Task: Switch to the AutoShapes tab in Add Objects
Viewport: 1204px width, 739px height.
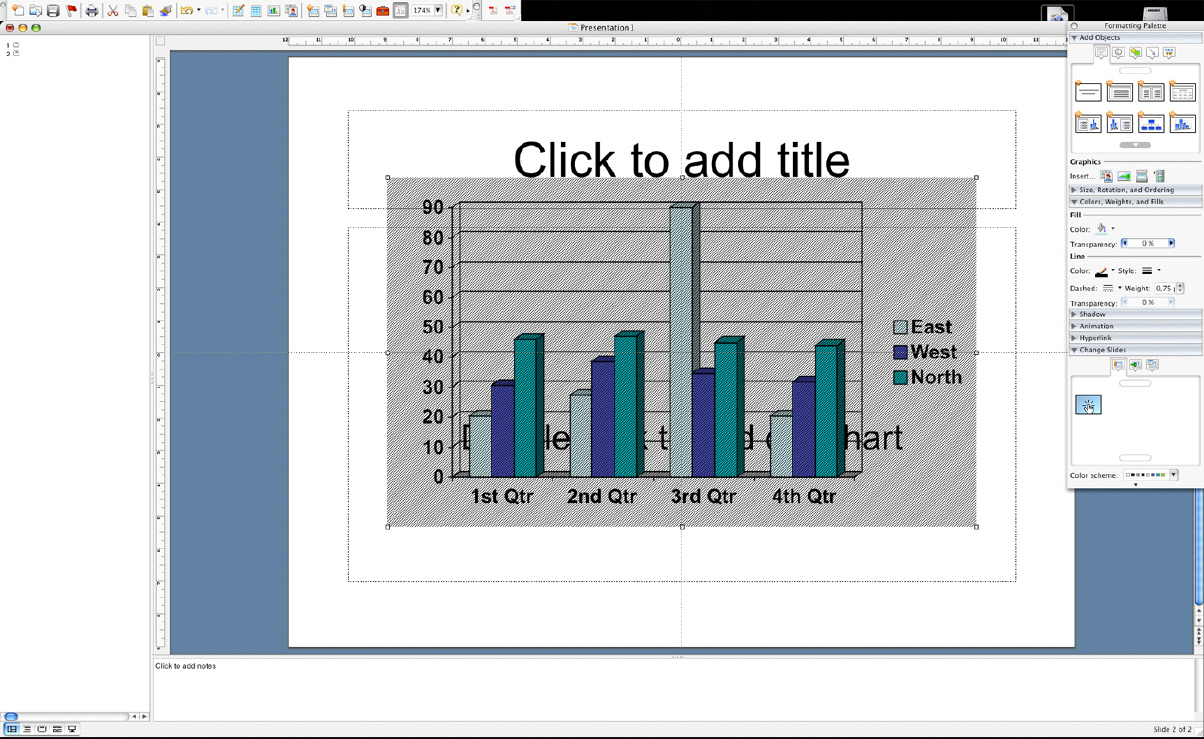Action: 1135,52
